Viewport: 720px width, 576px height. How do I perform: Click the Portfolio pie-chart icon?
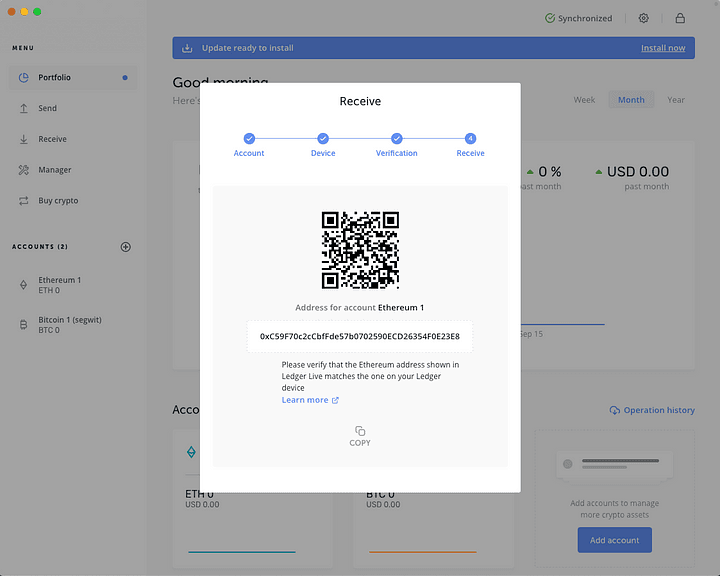pos(23,78)
